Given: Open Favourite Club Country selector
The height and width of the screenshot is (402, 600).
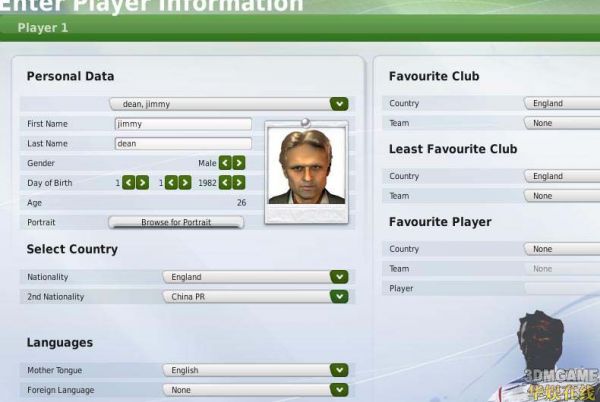Looking at the screenshot, I should (562, 103).
